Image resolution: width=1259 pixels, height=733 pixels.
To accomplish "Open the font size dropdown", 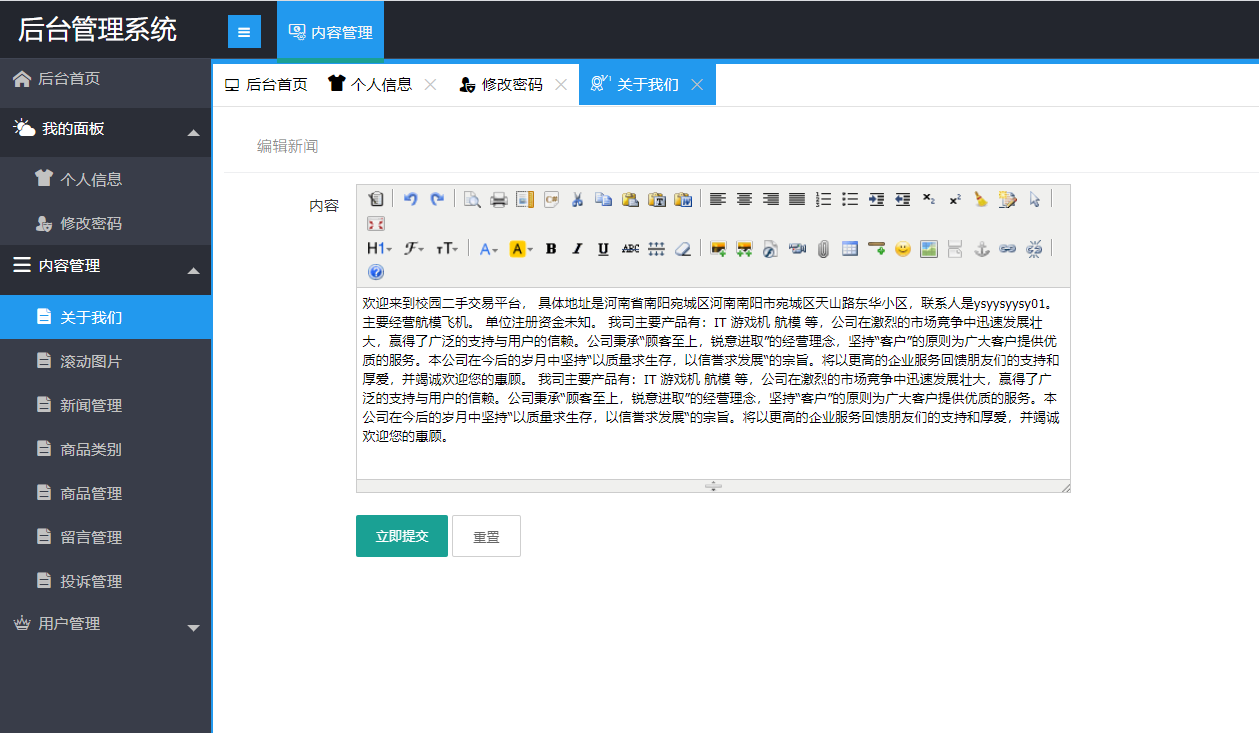I will click(x=447, y=249).
